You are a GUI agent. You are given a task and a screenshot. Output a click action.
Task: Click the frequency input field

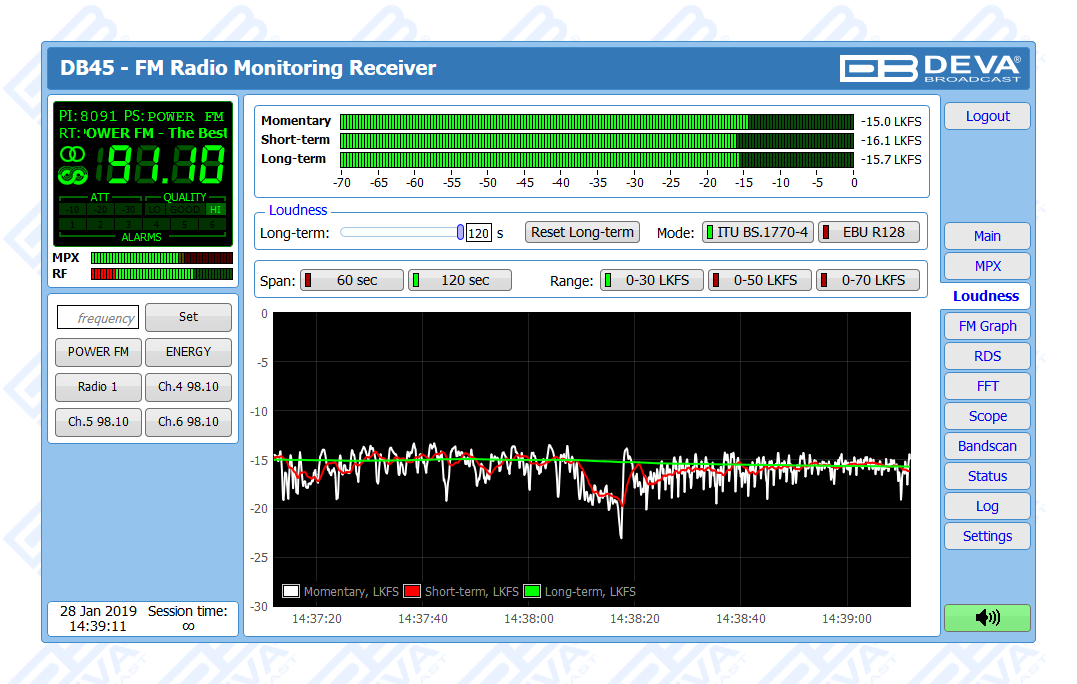pyautogui.click(x=98, y=318)
